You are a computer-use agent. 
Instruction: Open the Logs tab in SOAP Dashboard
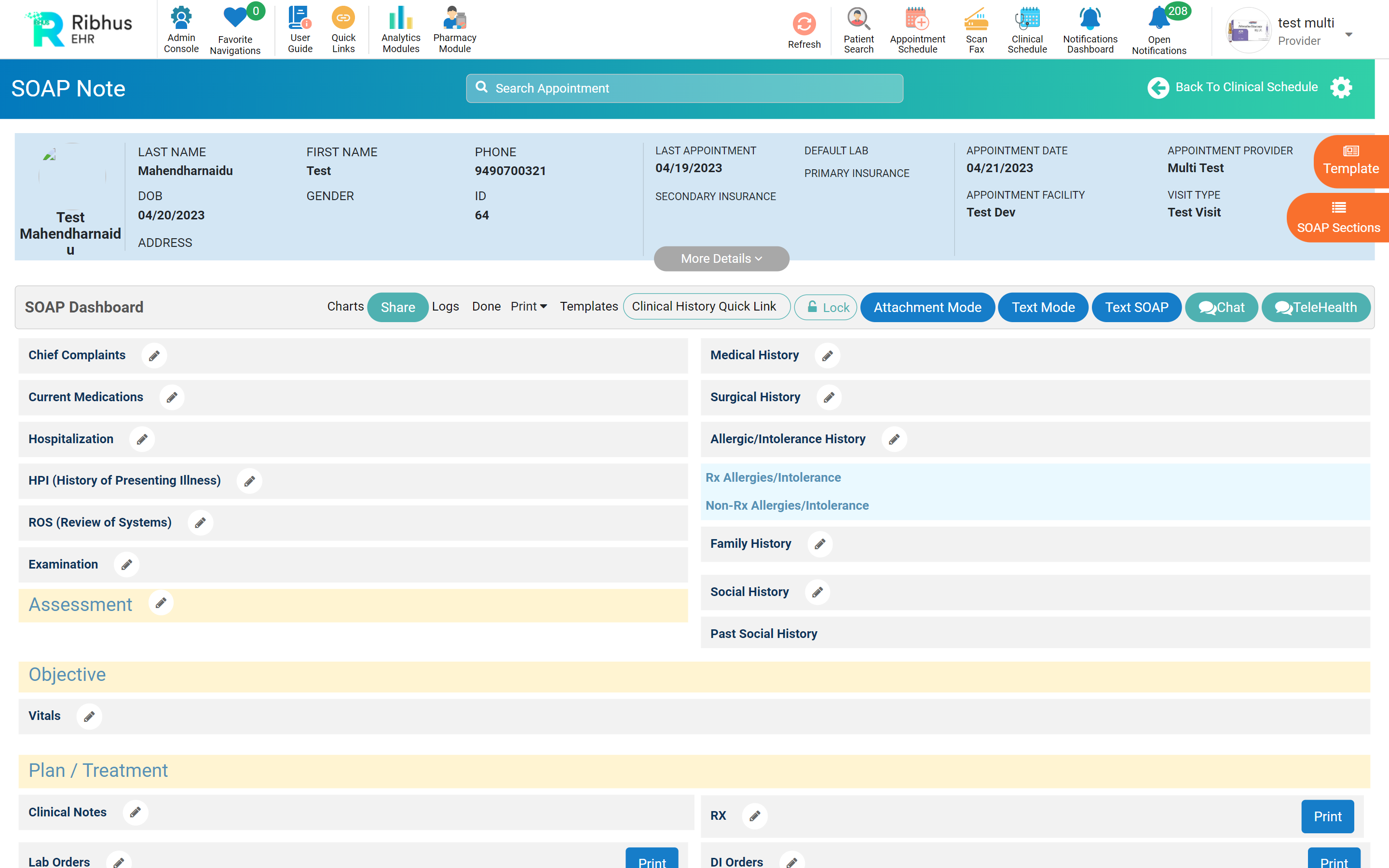pos(446,307)
